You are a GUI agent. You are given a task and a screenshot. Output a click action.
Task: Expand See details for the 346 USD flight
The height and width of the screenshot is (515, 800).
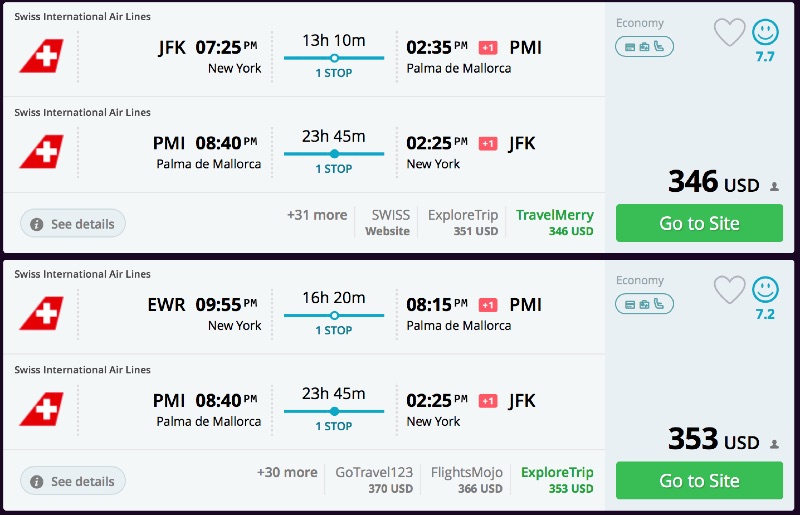(73, 224)
